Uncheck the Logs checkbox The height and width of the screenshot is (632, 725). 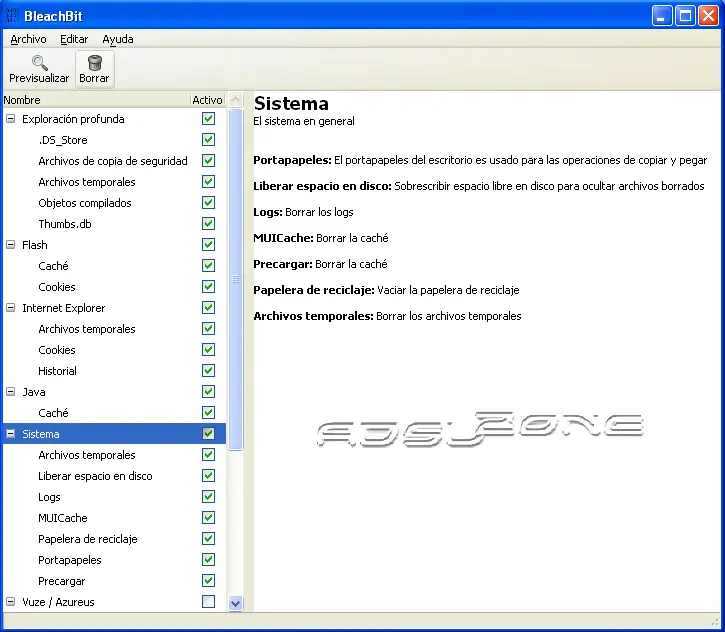(209, 497)
